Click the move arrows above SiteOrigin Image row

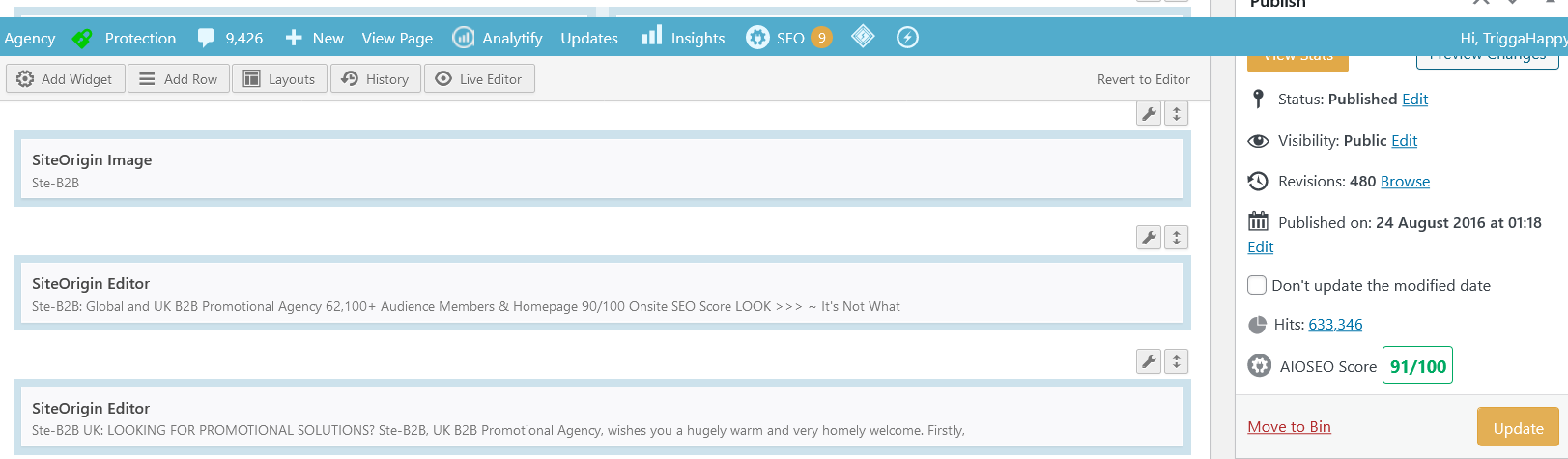(1176, 114)
